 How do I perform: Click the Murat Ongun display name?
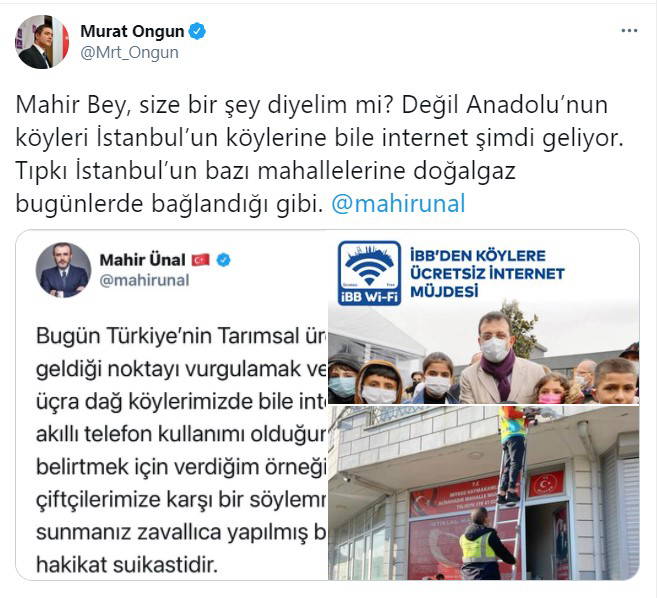tap(132, 32)
